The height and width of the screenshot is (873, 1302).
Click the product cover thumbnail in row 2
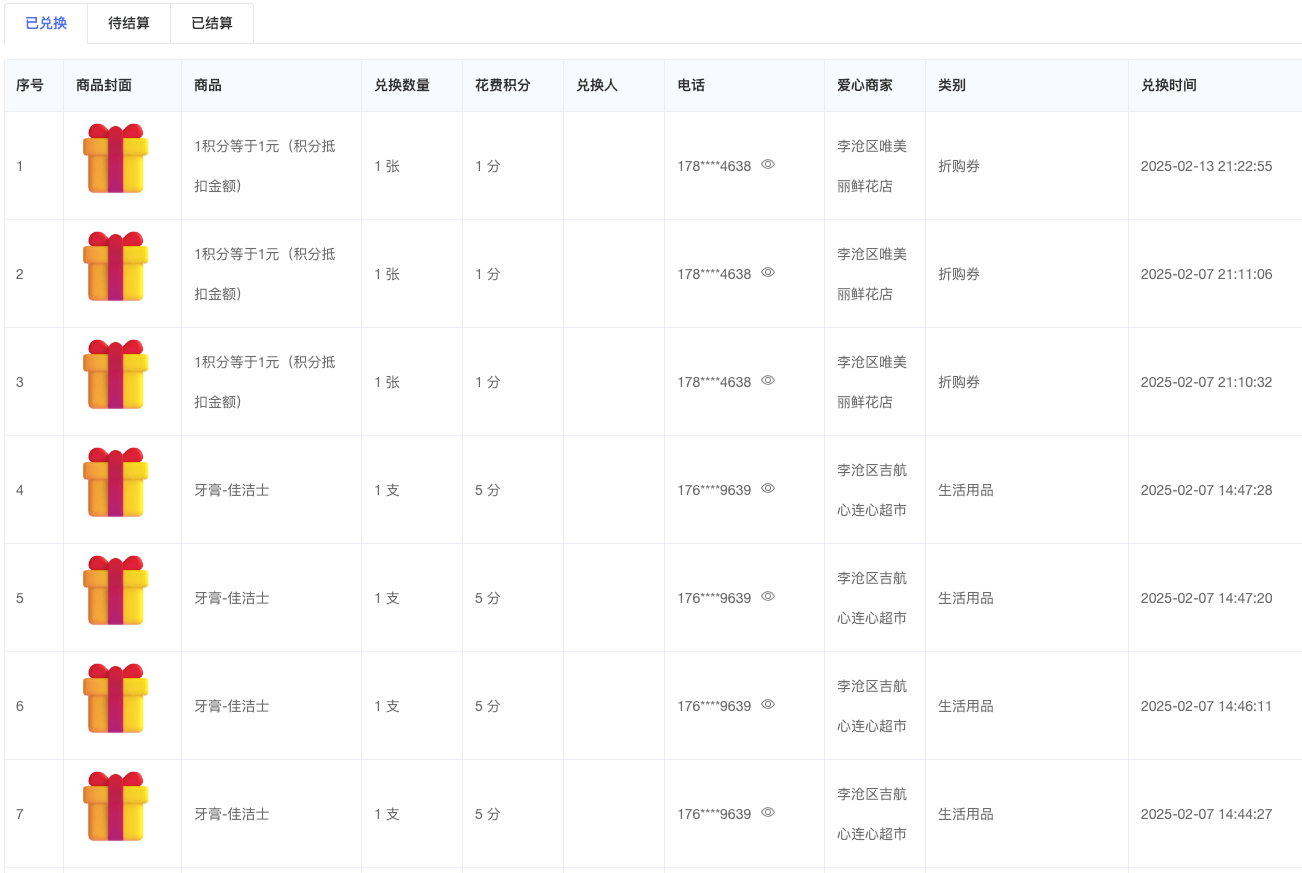tap(116, 268)
